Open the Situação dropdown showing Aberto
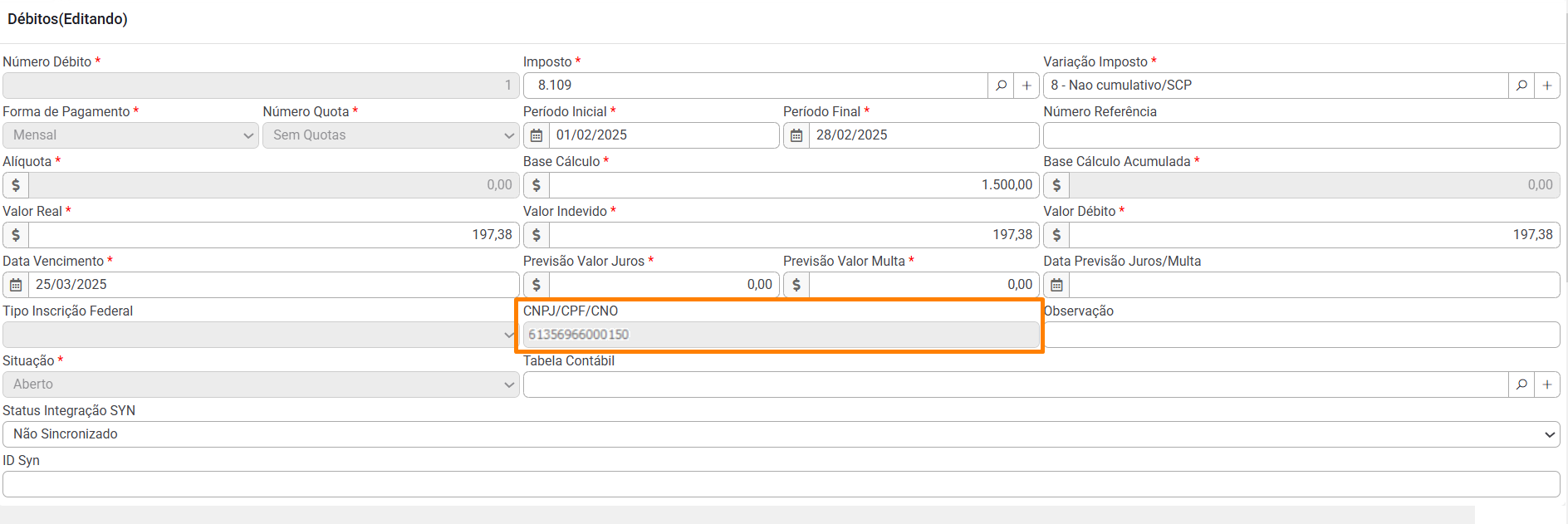This screenshot has height=524, width=1568. coord(260,384)
